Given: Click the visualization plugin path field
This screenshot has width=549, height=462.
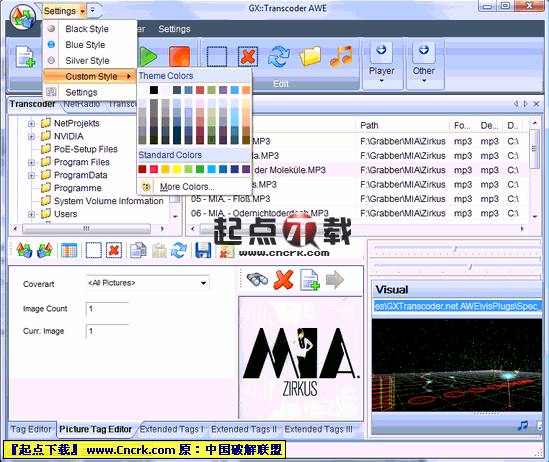Looking at the screenshot, I should point(457,306).
